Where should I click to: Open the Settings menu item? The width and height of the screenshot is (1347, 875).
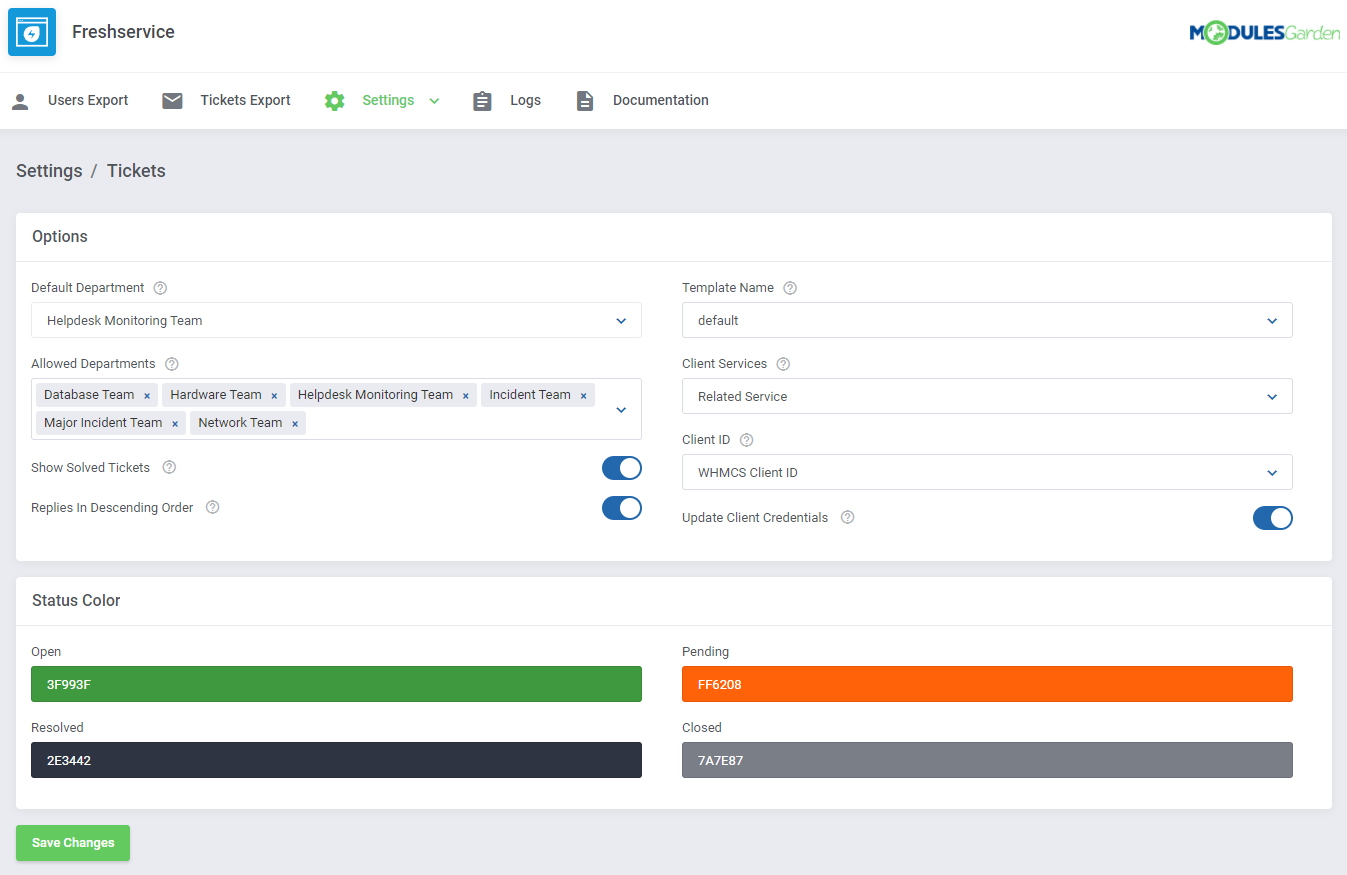pyautogui.click(x=388, y=101)
